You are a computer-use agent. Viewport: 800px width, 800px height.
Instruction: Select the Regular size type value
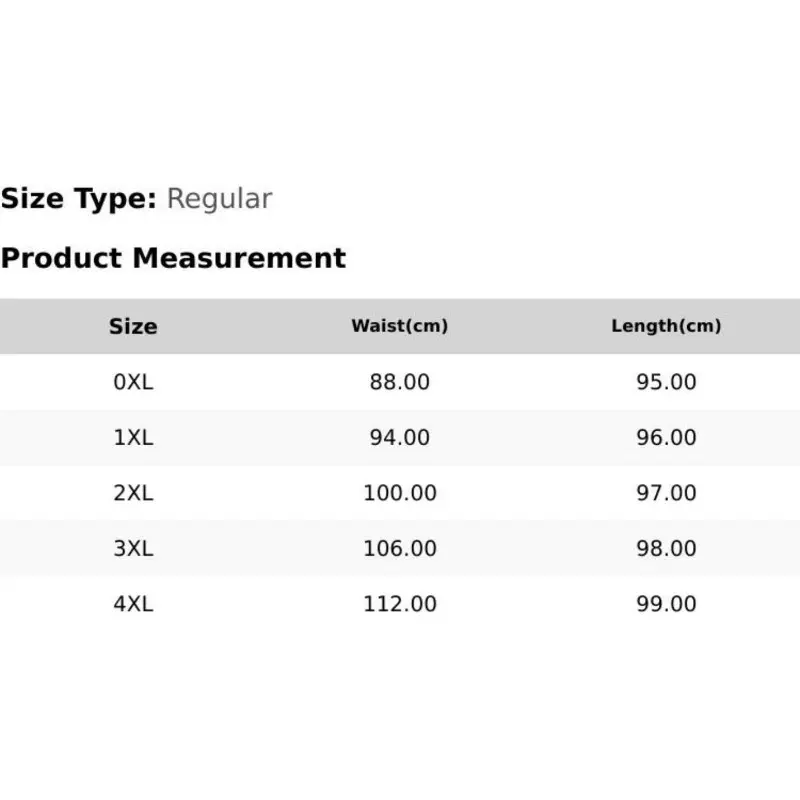tap(219, 199)
